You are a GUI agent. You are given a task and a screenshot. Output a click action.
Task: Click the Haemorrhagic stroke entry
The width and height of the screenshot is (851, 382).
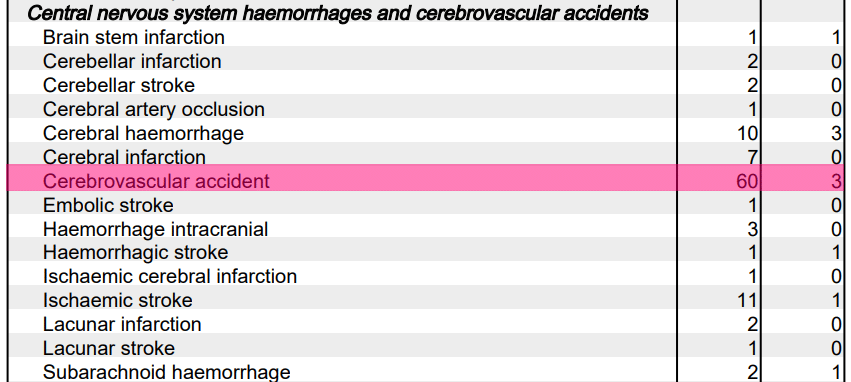[136, 252]
